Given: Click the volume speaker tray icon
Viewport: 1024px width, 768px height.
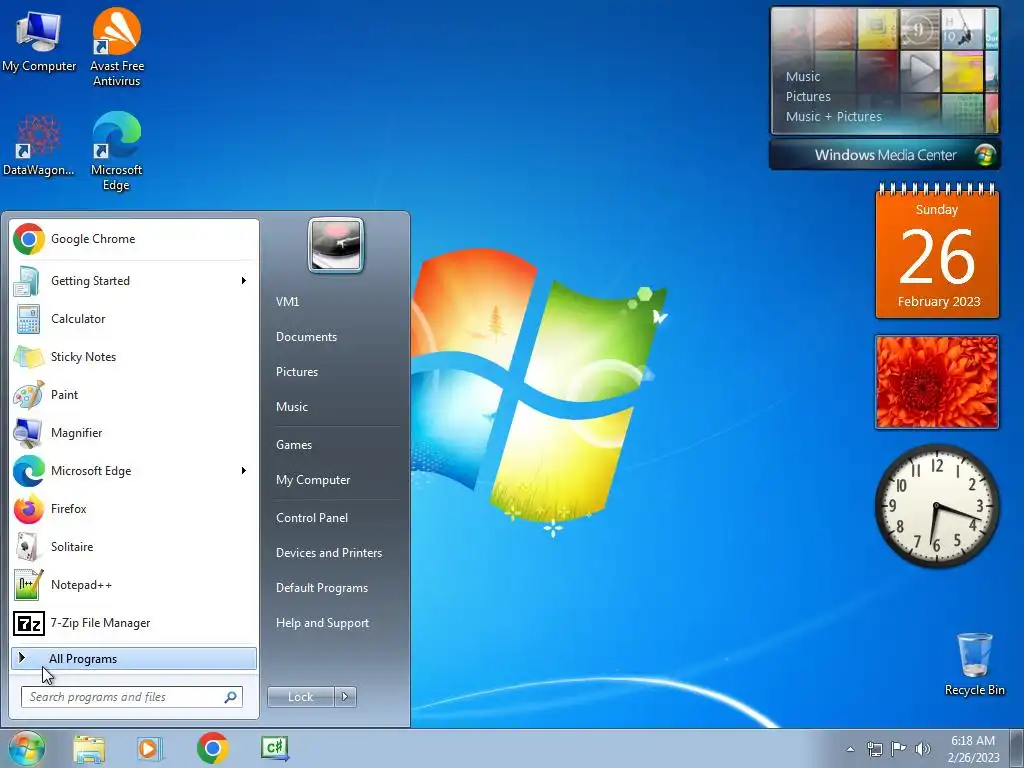Looking at the screenshot, I should point(923,749).
